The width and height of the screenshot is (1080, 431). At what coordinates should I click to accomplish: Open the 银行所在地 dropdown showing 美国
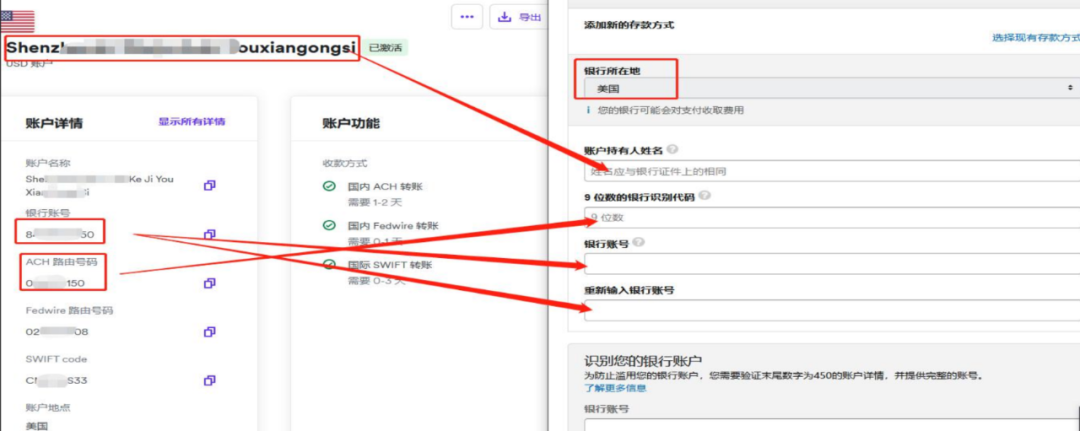830,89
